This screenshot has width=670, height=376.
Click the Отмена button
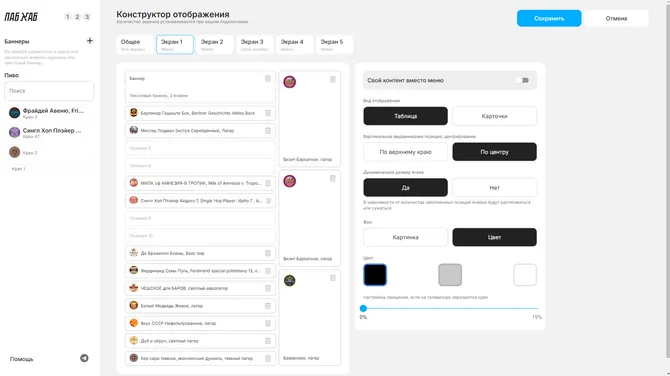616,18
